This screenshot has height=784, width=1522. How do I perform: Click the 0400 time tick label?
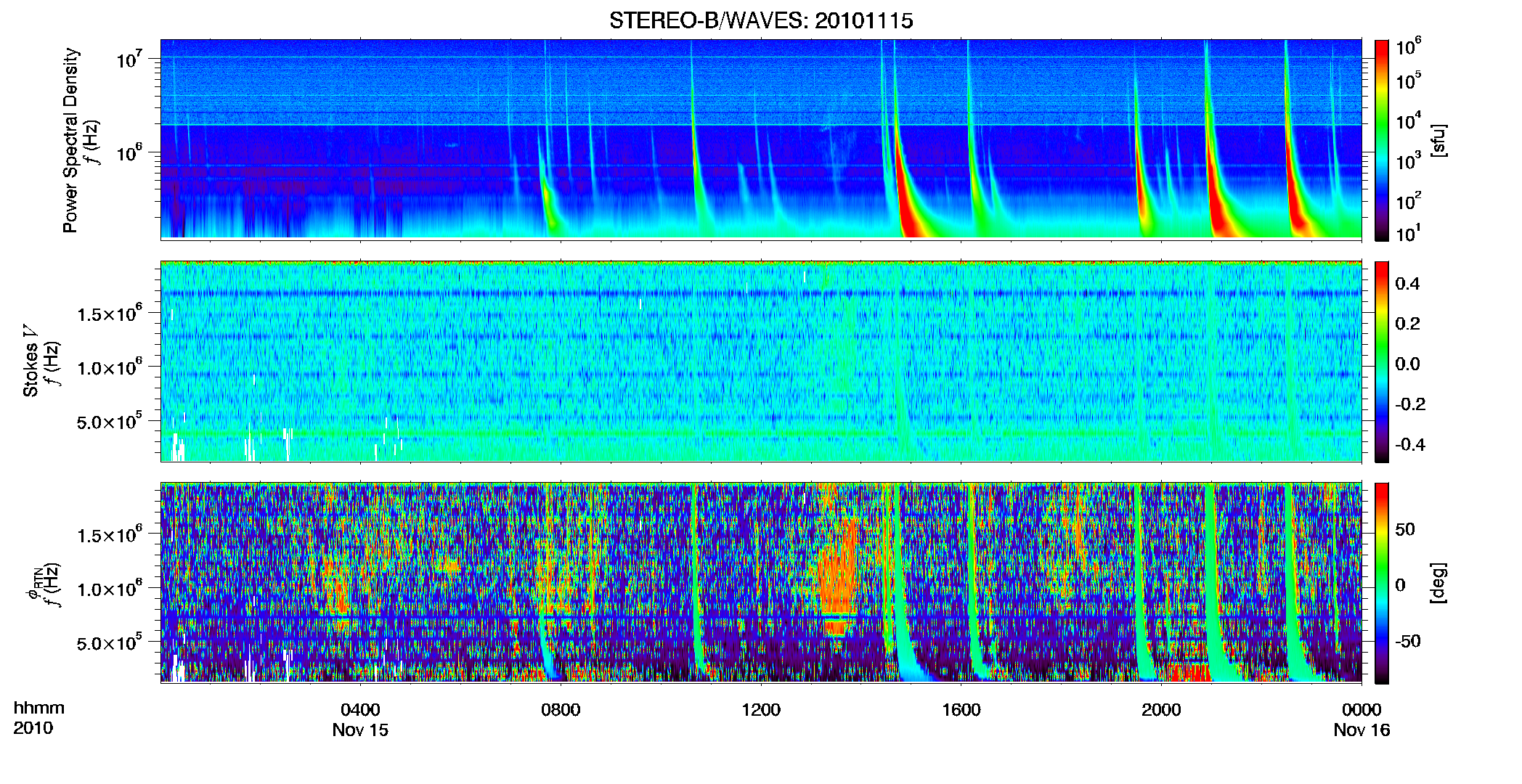(x=360, y=709)
